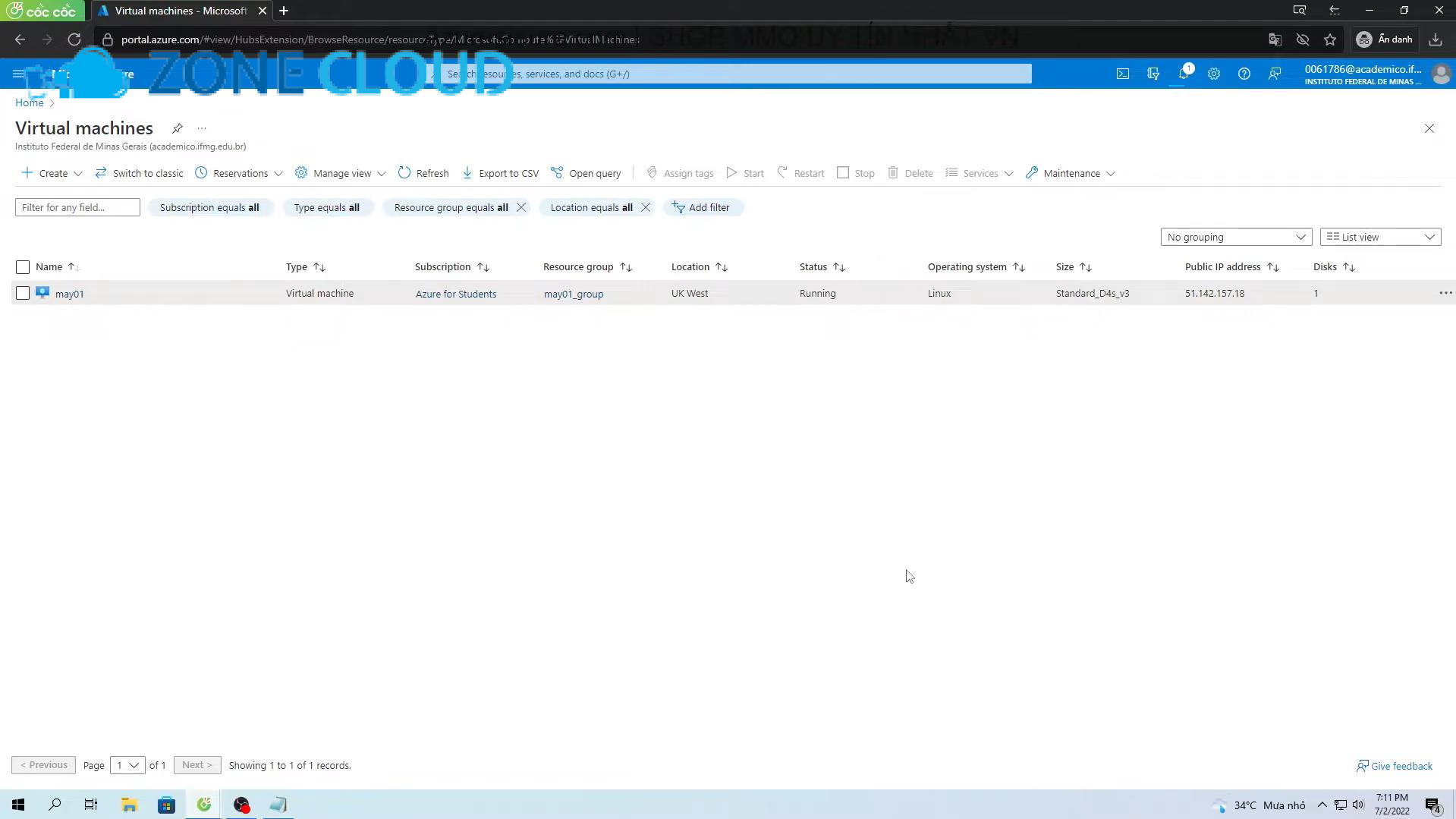This screenshot has height=819, width=1456.
Task: Open the Services dropdown
Action: pos(979,173)
